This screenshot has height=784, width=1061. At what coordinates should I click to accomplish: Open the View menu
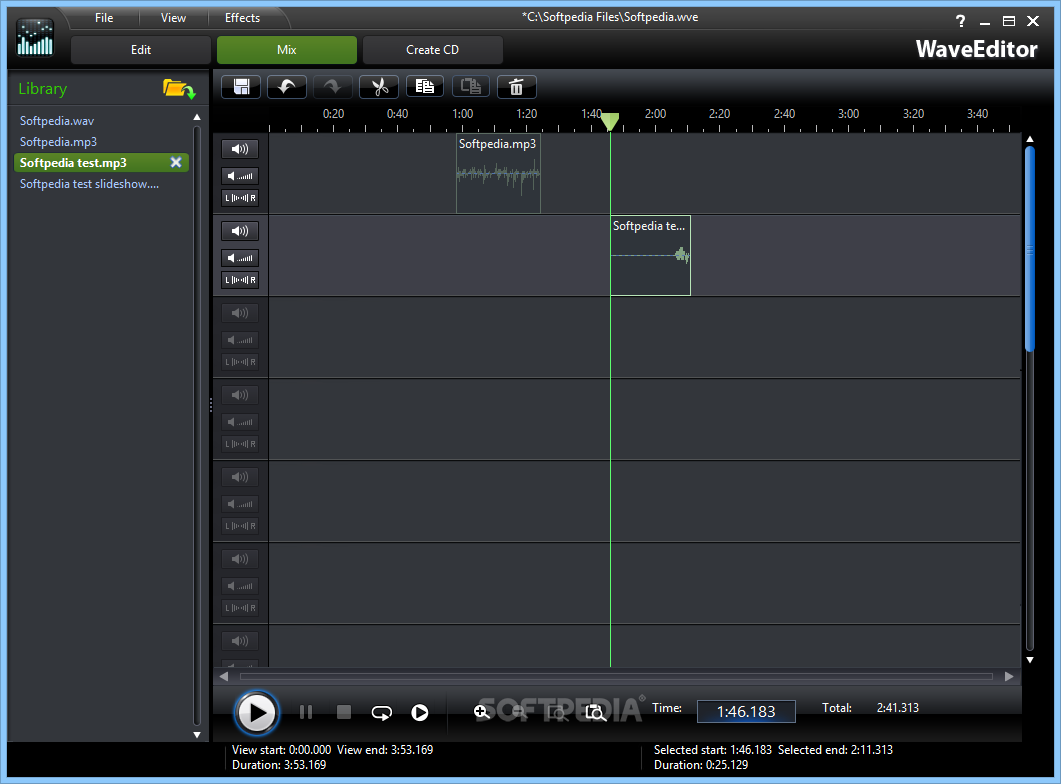[x=173, y=18]
